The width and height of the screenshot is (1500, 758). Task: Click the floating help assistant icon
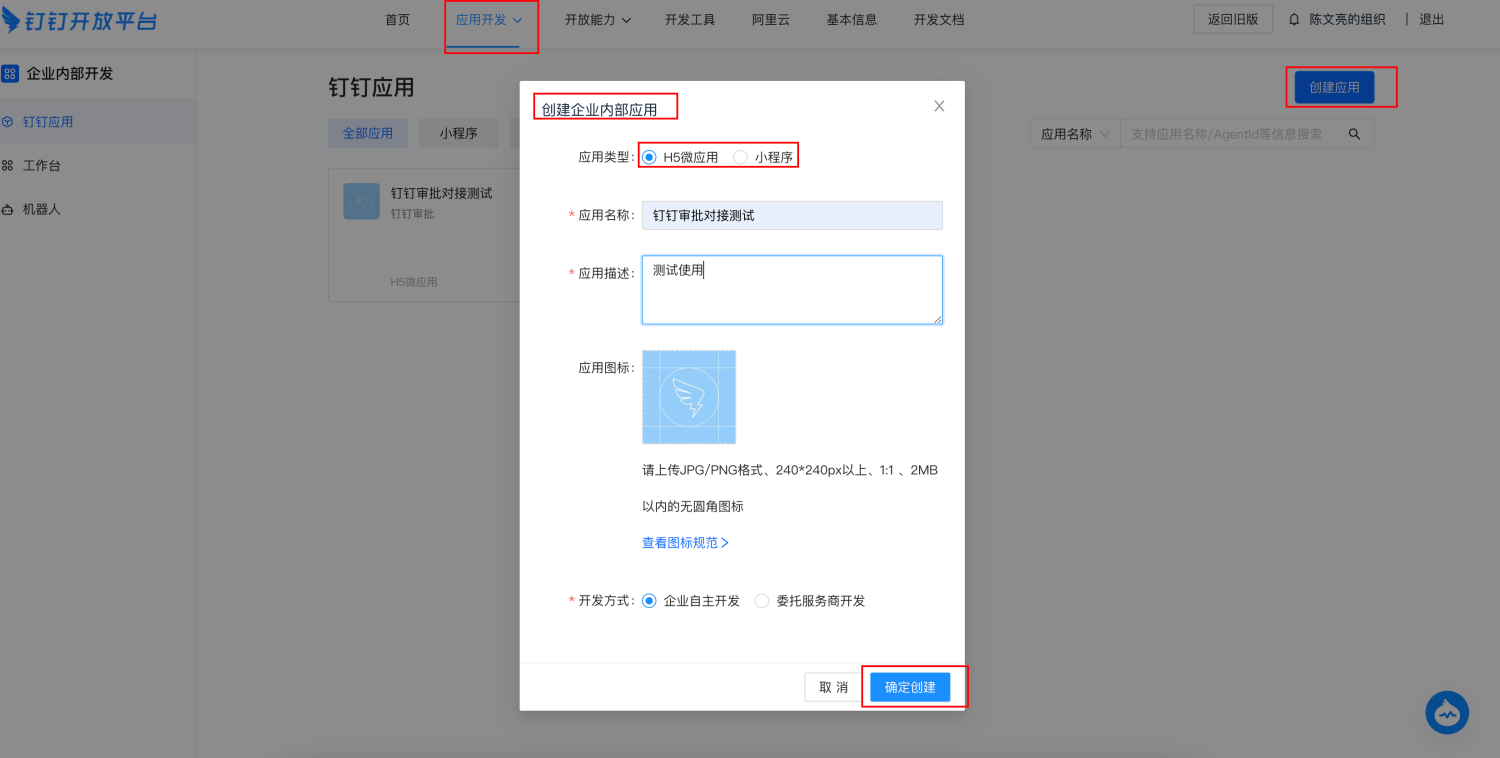(1447, 713)
